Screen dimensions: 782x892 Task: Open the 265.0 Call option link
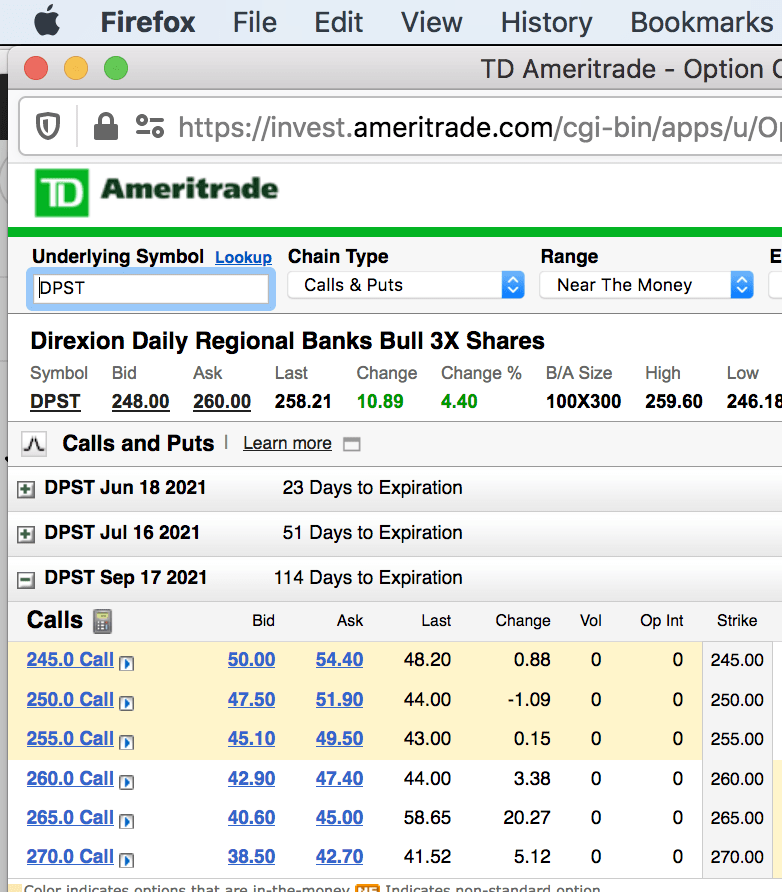[70, 817]
